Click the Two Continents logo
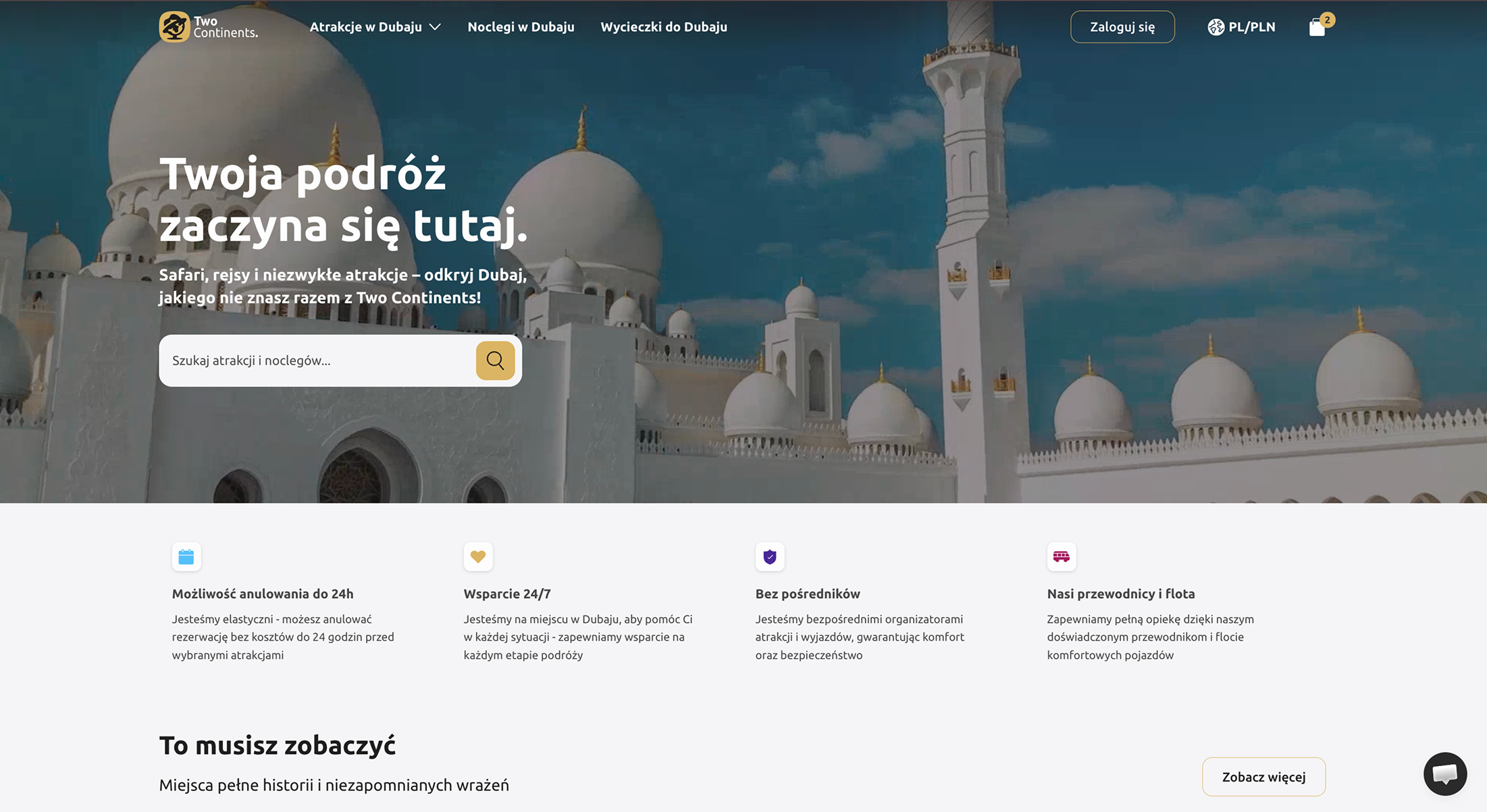 pyautogui.click(x=208, y=27)
